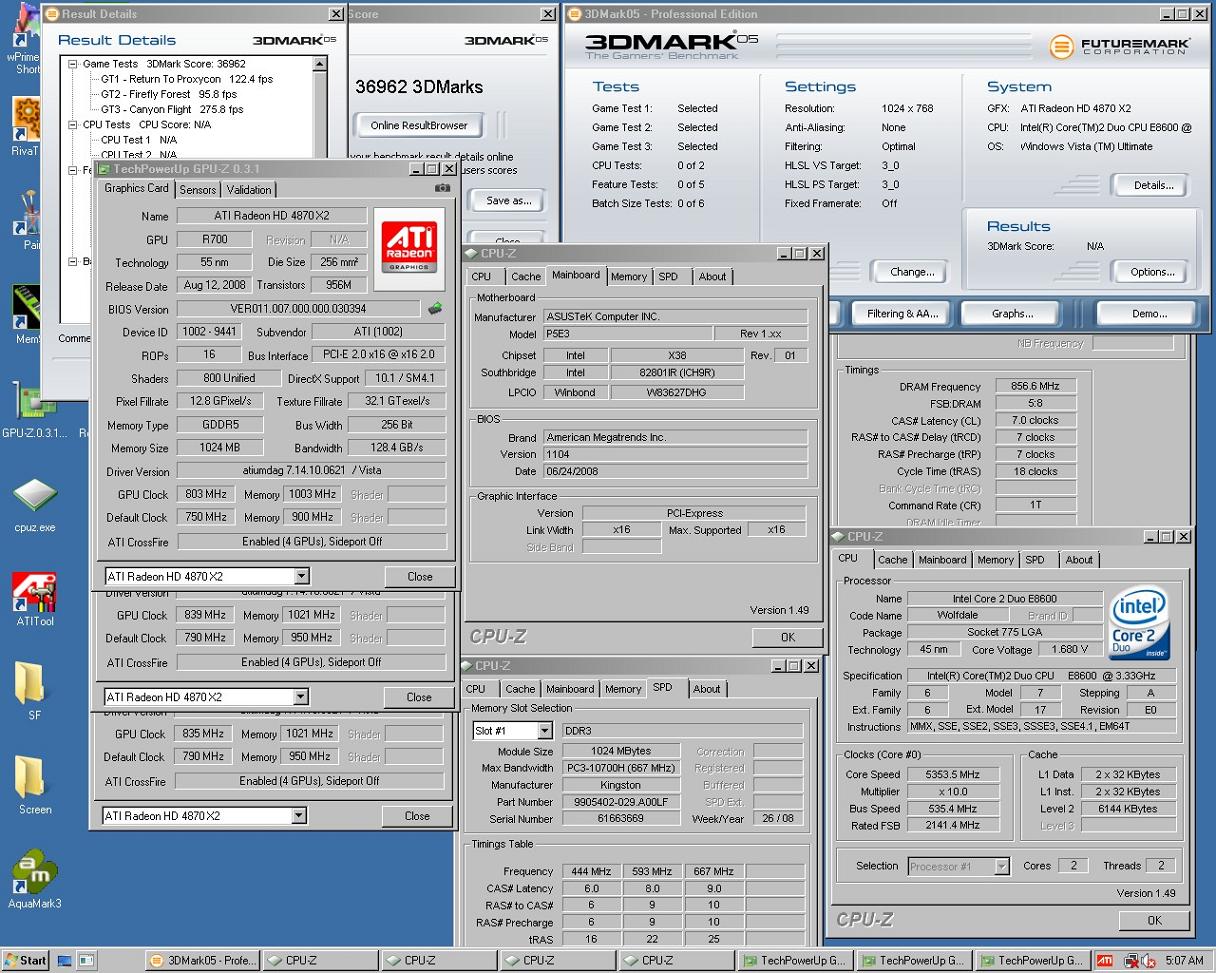Click OK in the CPU-Z Mainboard window
Image resolution: width=1216 pixels, height=973 pixels.
tap(787, 637)
